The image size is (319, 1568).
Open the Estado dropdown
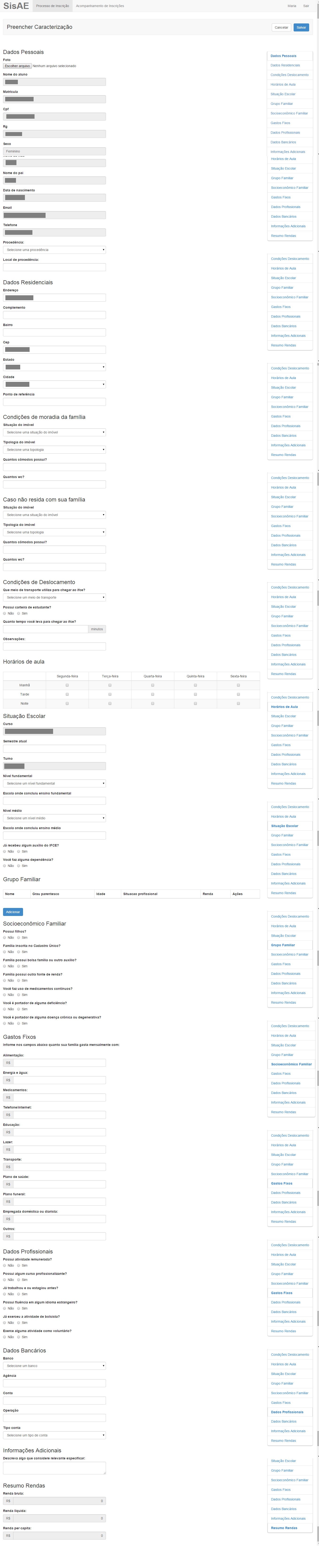click(x=54, y=367)
